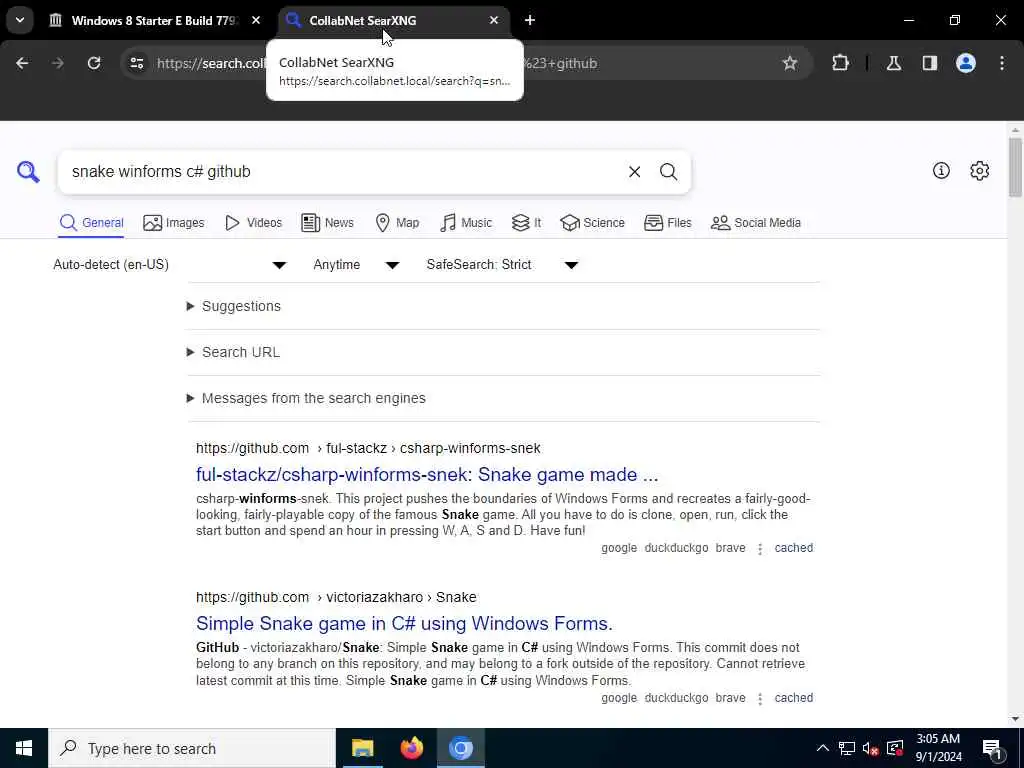
Task: Go back to previous page
Action: 22,63
